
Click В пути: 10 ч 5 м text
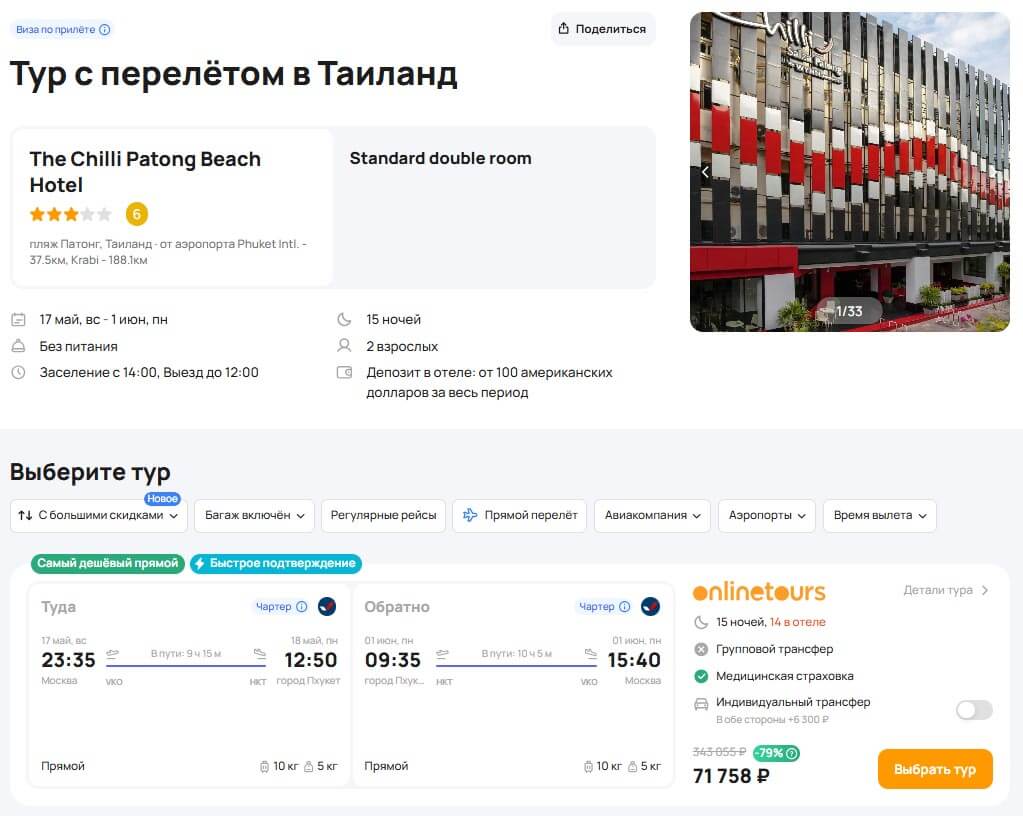pos(517,653)
